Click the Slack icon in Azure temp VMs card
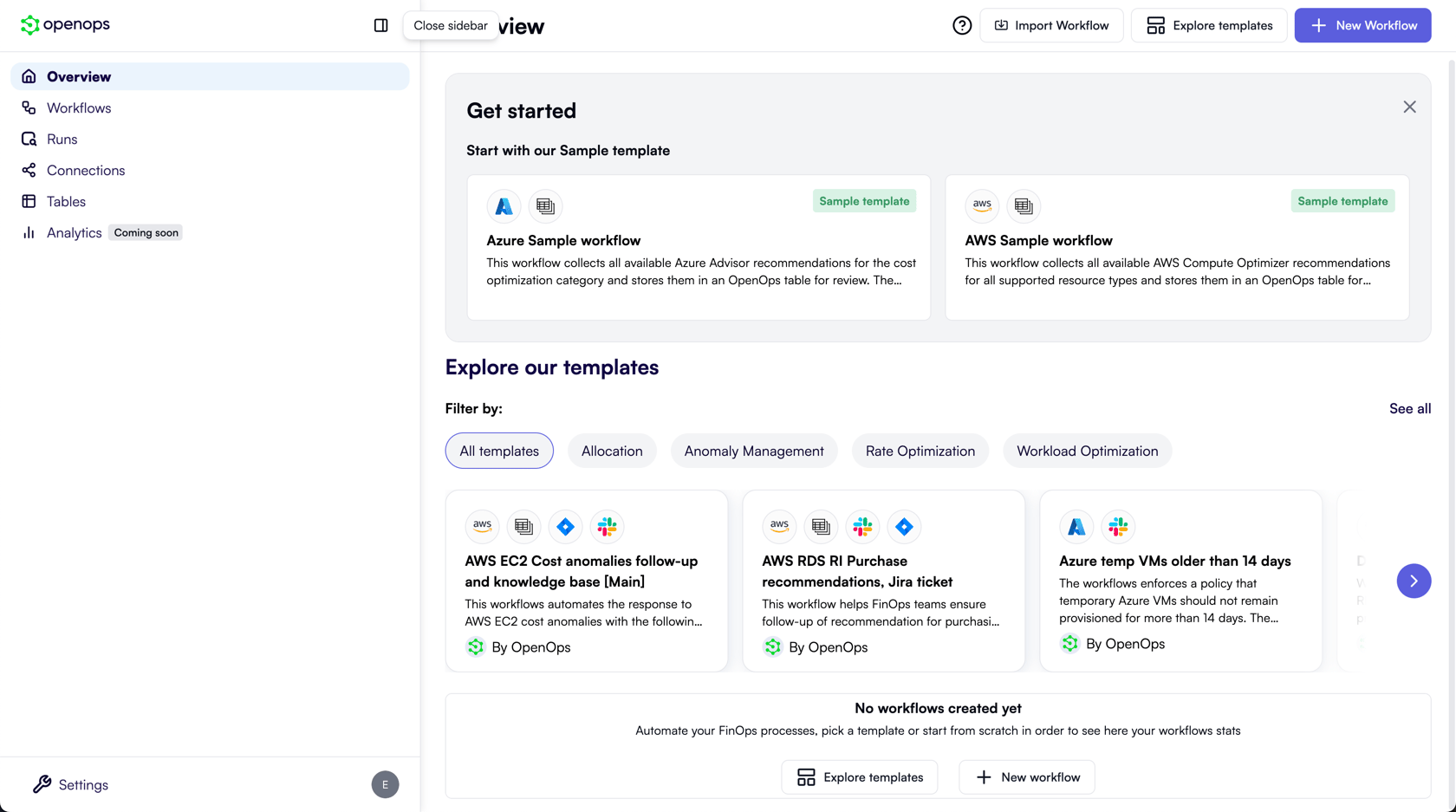This screenshot has width=1456, height=812. click(x=1118, y=526)
